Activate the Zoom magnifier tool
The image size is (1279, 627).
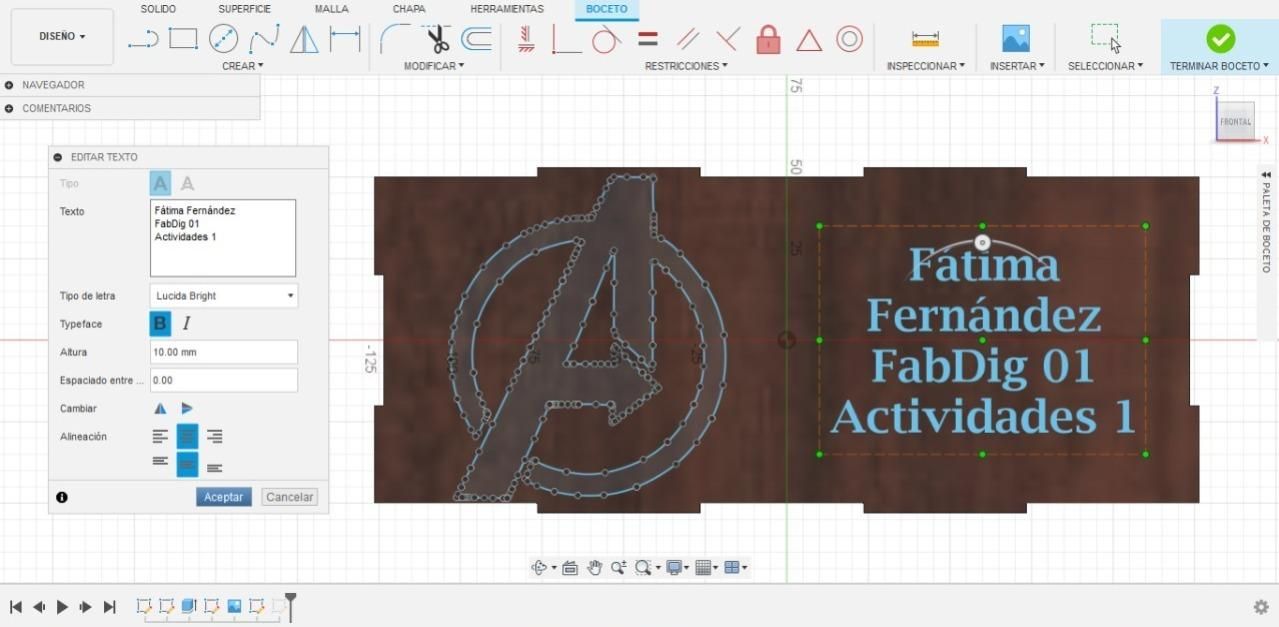click(x=619, y=568)
